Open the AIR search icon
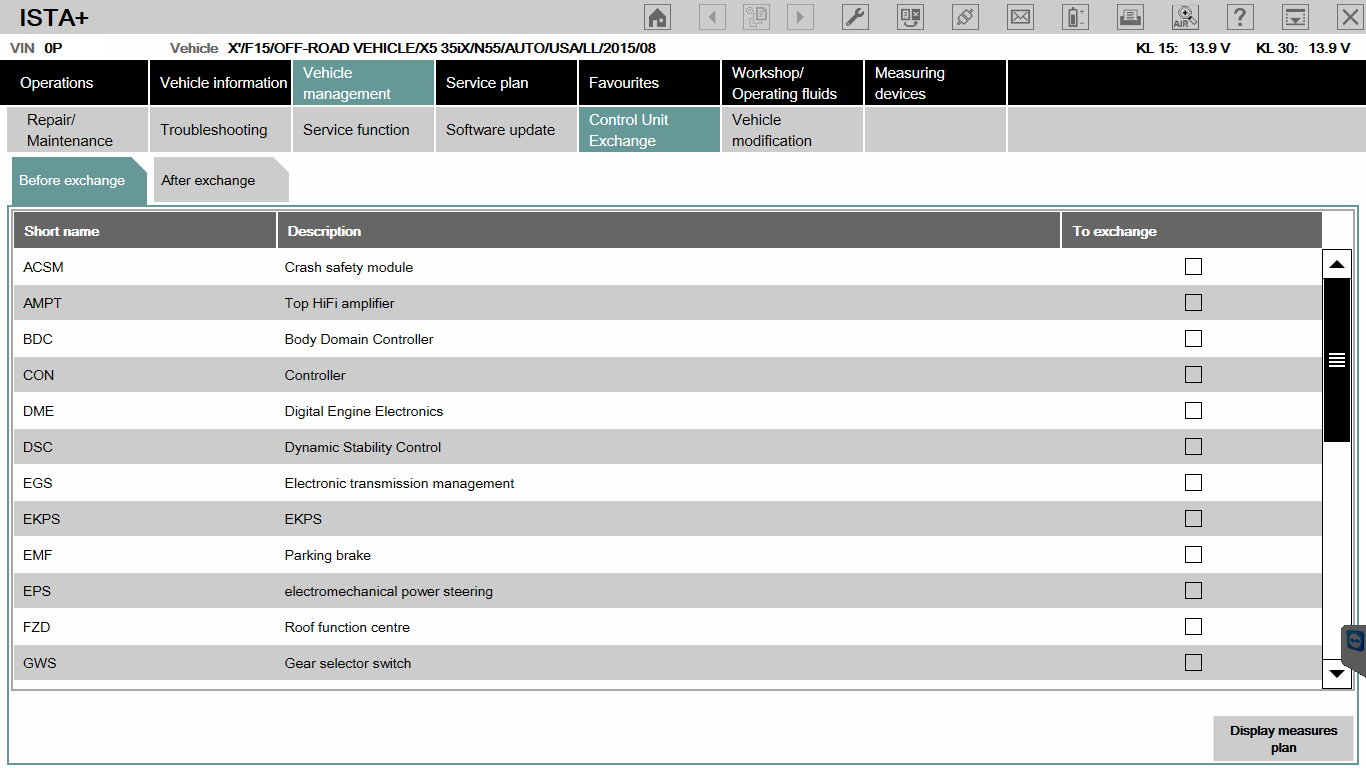Viewport: 1366px width, 768px height. pos(1185,17)
